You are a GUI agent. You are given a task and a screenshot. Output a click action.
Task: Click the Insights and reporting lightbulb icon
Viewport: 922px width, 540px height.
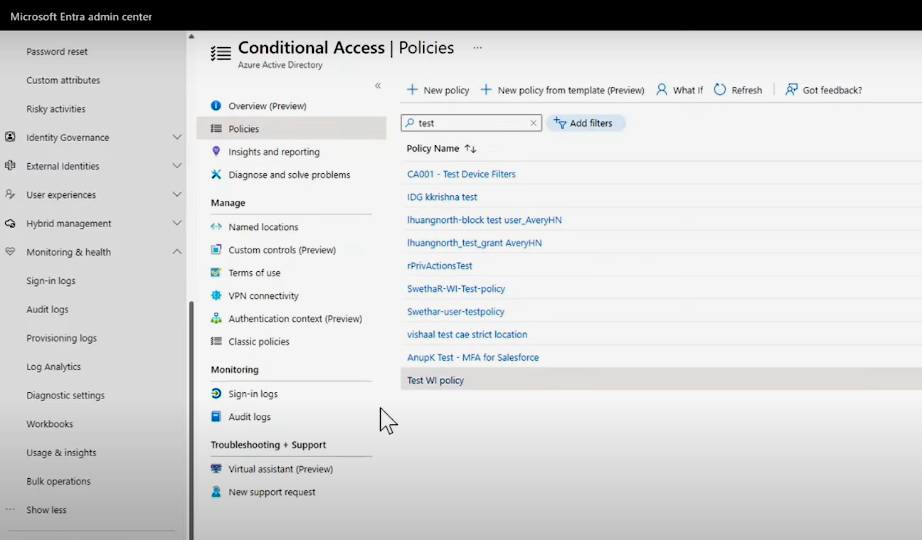(216, 151)
